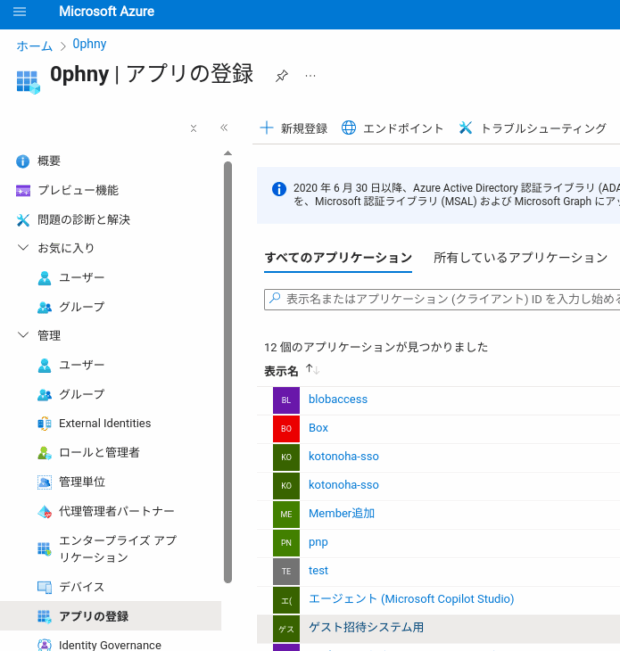This screenshot has width=620, height=651.
Task: Click the 管理単位 icon
Action: [x=44, y=482]
